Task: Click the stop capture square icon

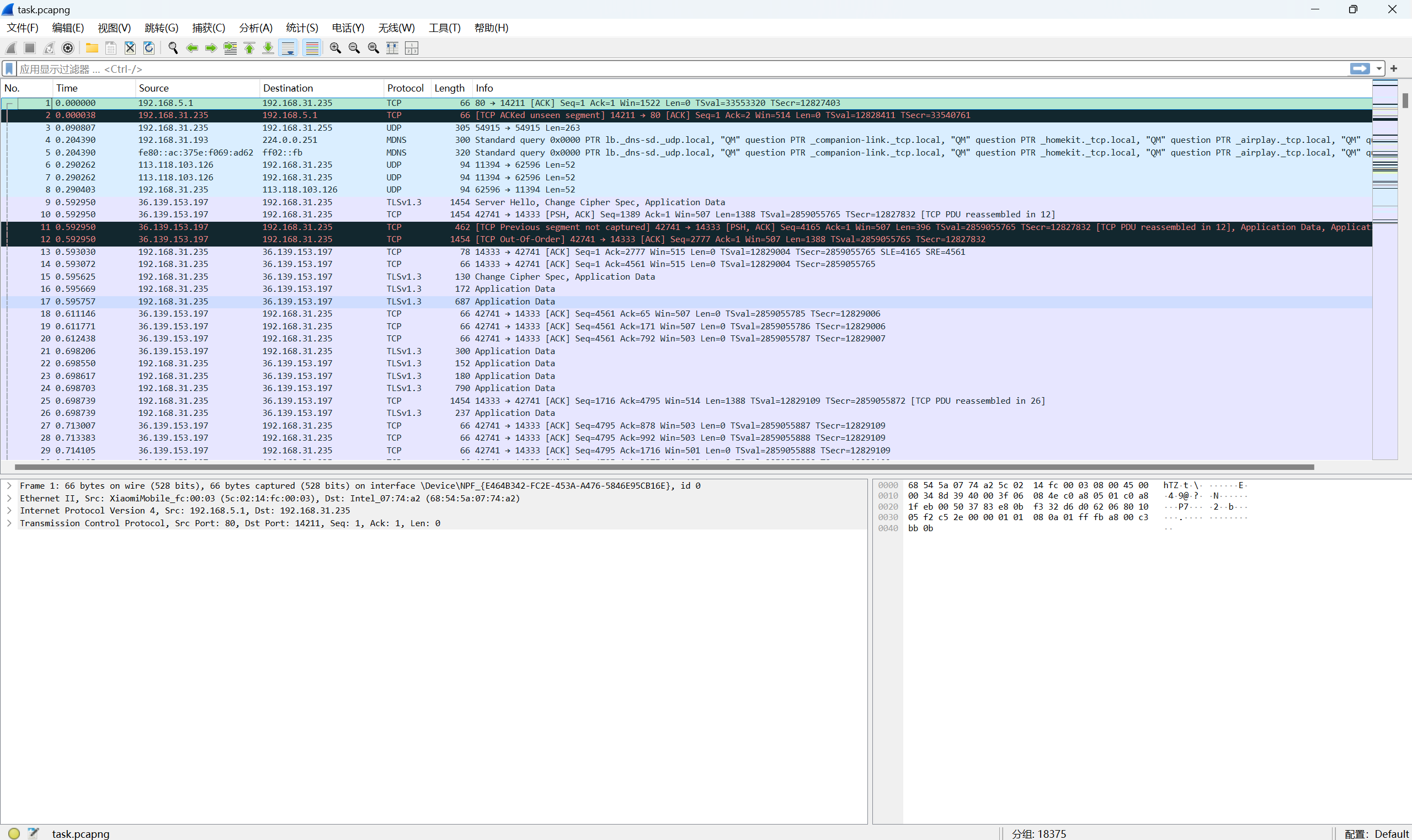Action: tap(30, 48)
